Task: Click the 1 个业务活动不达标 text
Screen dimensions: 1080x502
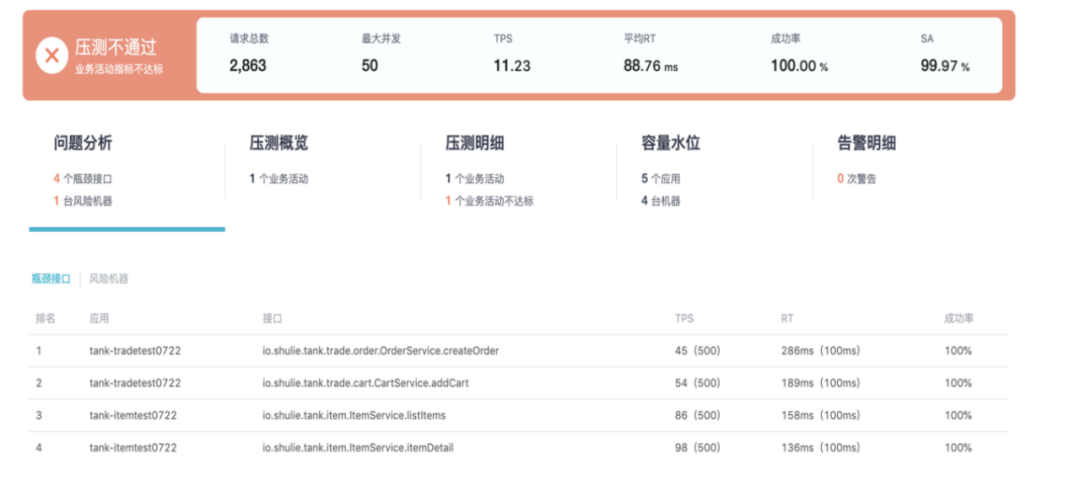Action: (489, 201)
